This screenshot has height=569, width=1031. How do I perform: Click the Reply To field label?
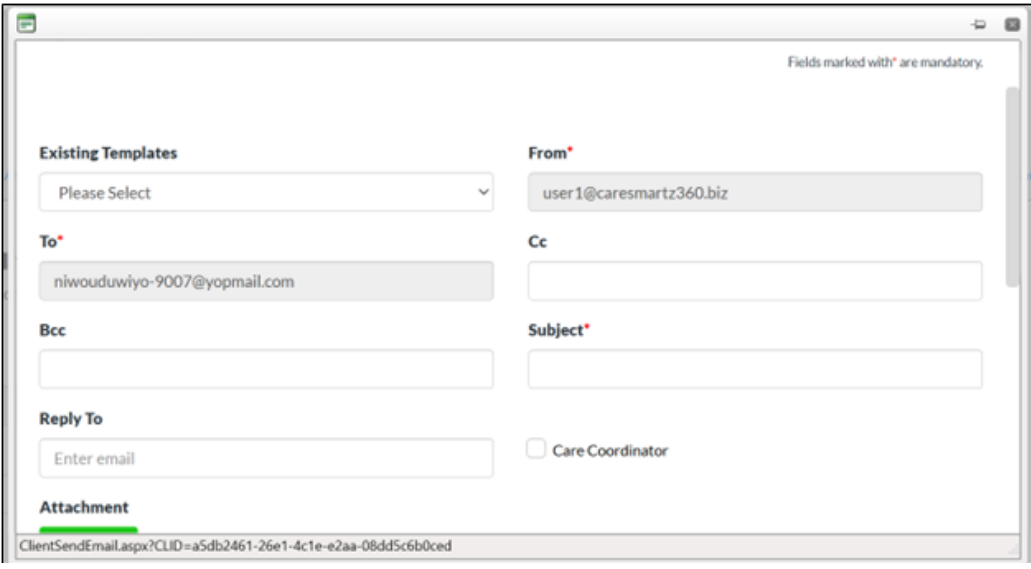point(71,419)
